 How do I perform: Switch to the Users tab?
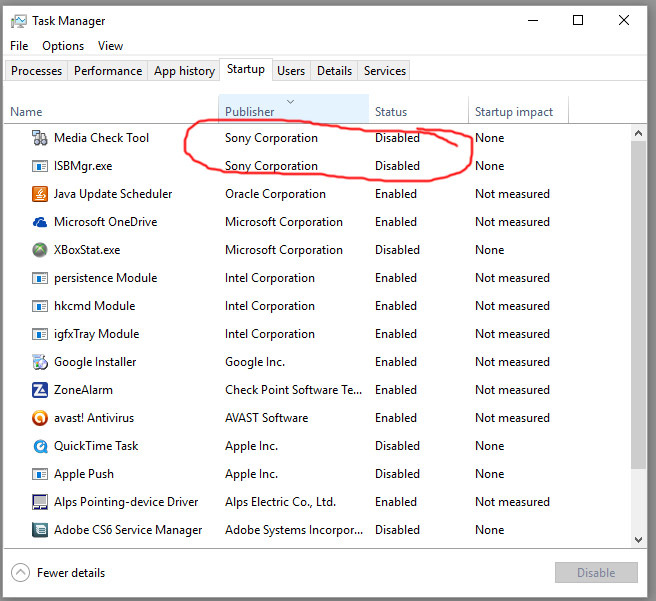pos(291,71)
